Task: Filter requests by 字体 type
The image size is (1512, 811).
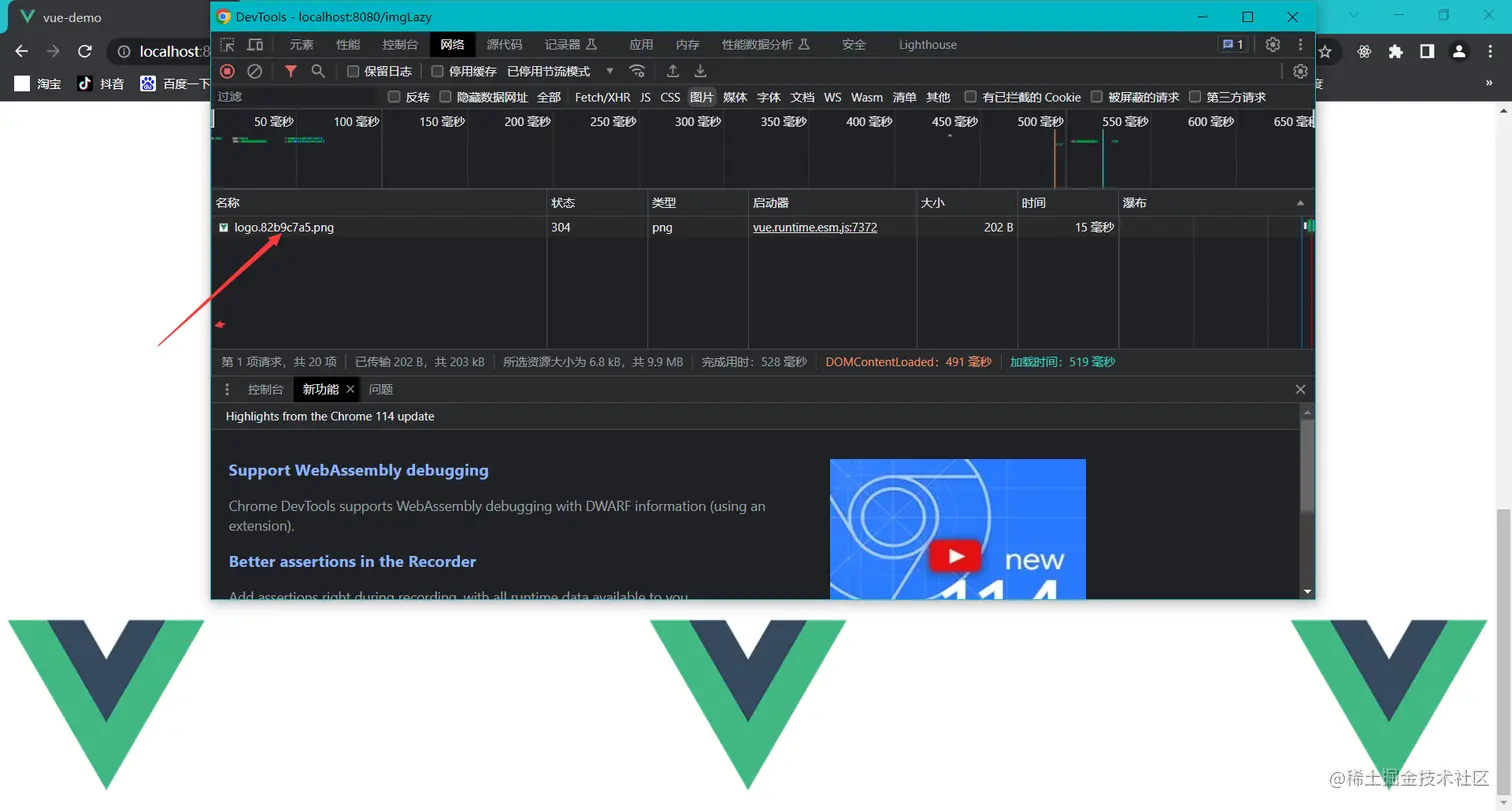Action: pyautogui.click(x=768, y=97)
